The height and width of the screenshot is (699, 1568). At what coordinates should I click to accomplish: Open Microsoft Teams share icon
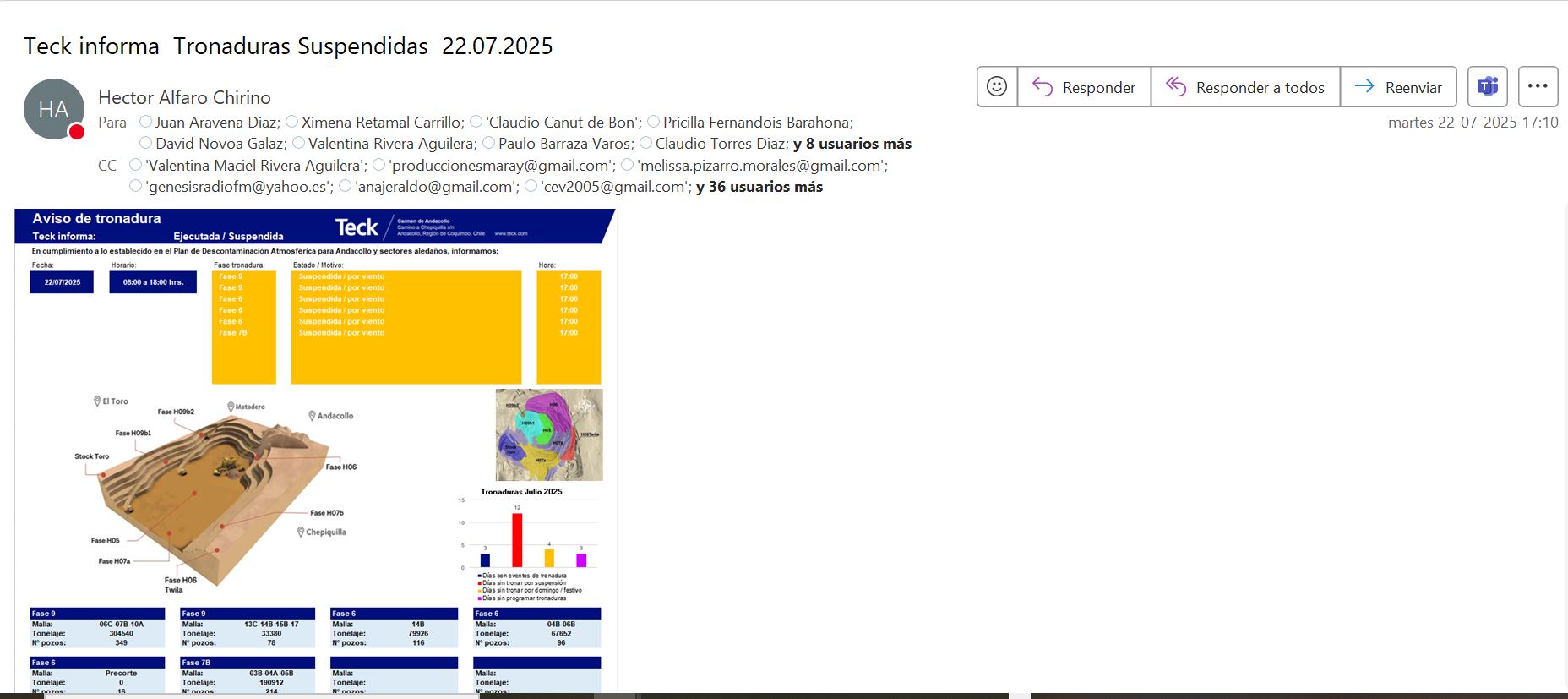[x=1488, y=86]
